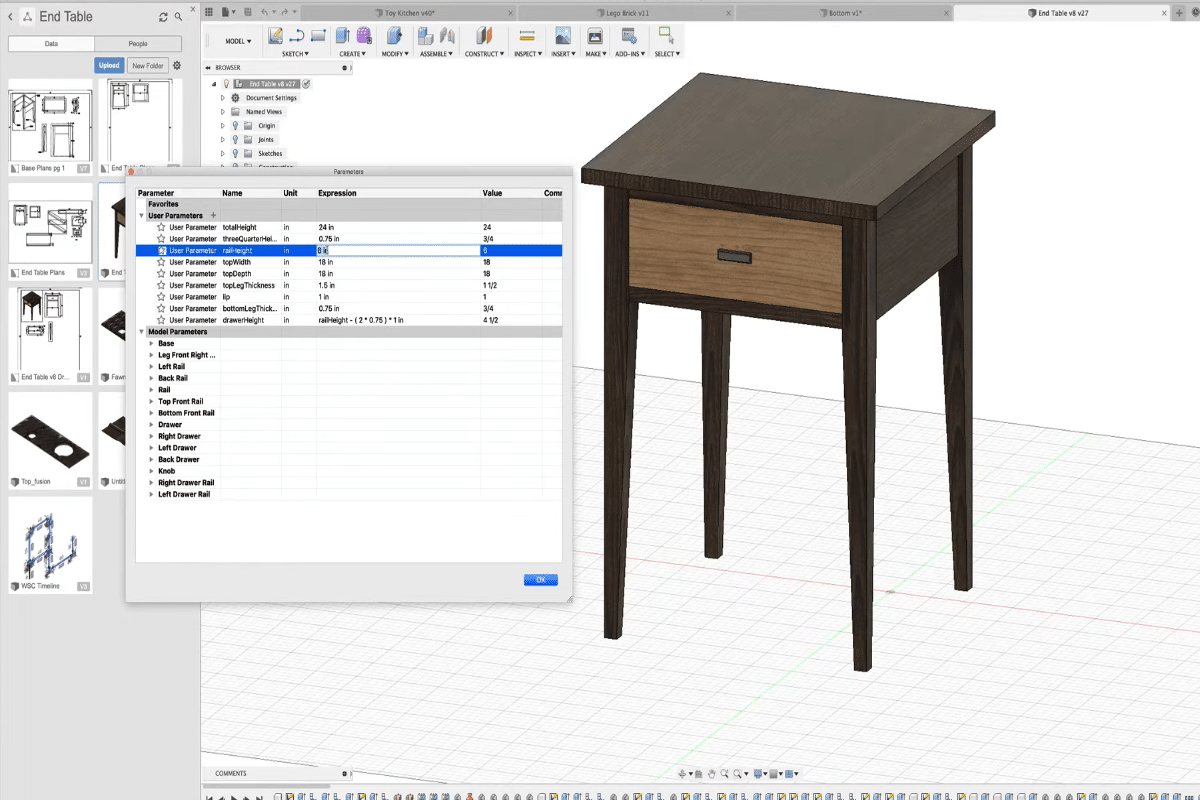This screenshot has width=1200, height=800.
Task: Click the 3D Print icon above Make
Action: click(594, 36)
